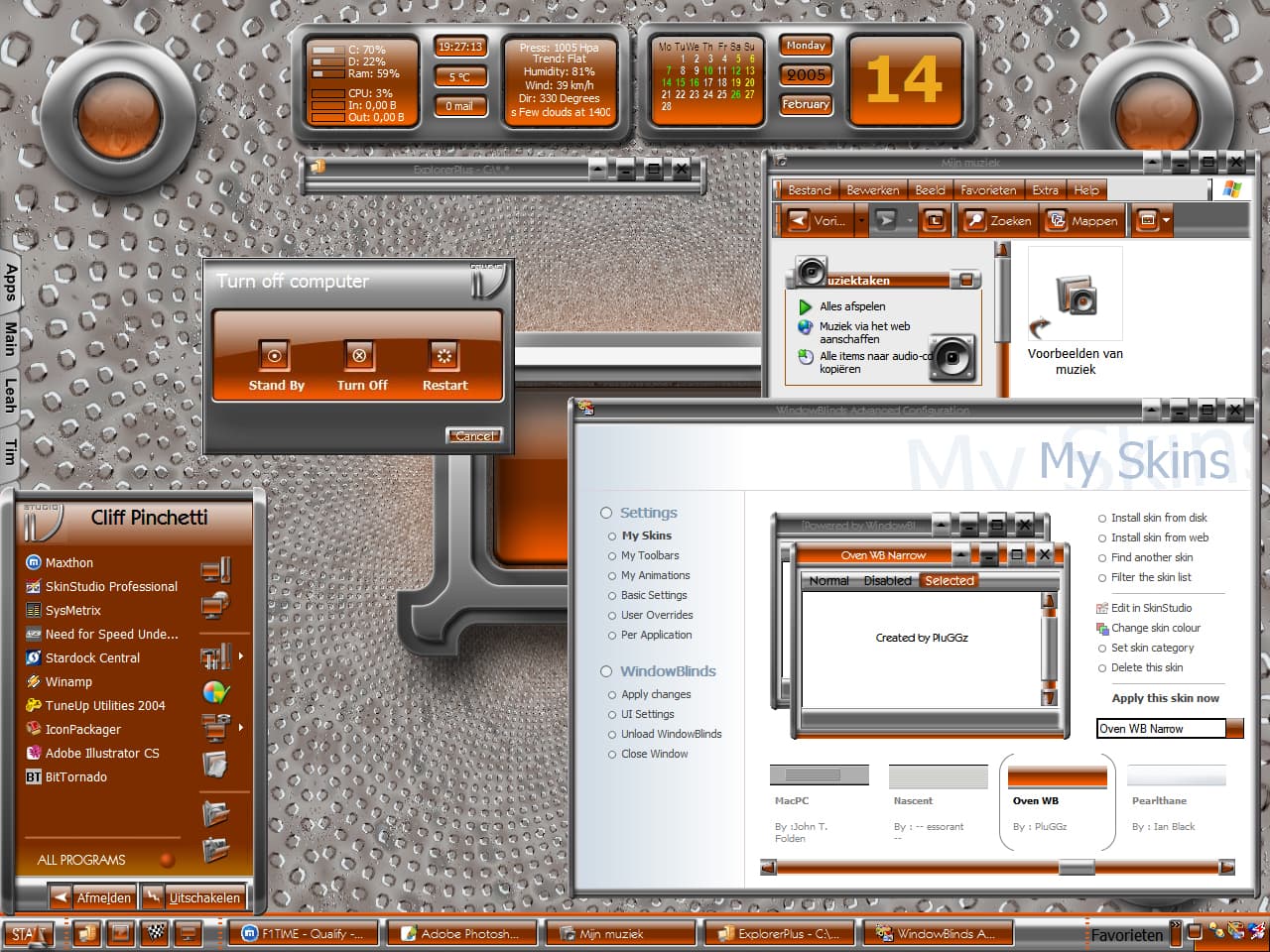Screen dimensions: 1270x952
Task: Click Apply this skin now
Action: tap(1165, 698)
